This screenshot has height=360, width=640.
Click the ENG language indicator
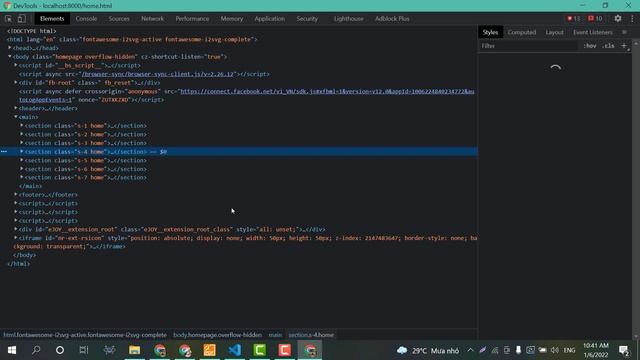569,350
